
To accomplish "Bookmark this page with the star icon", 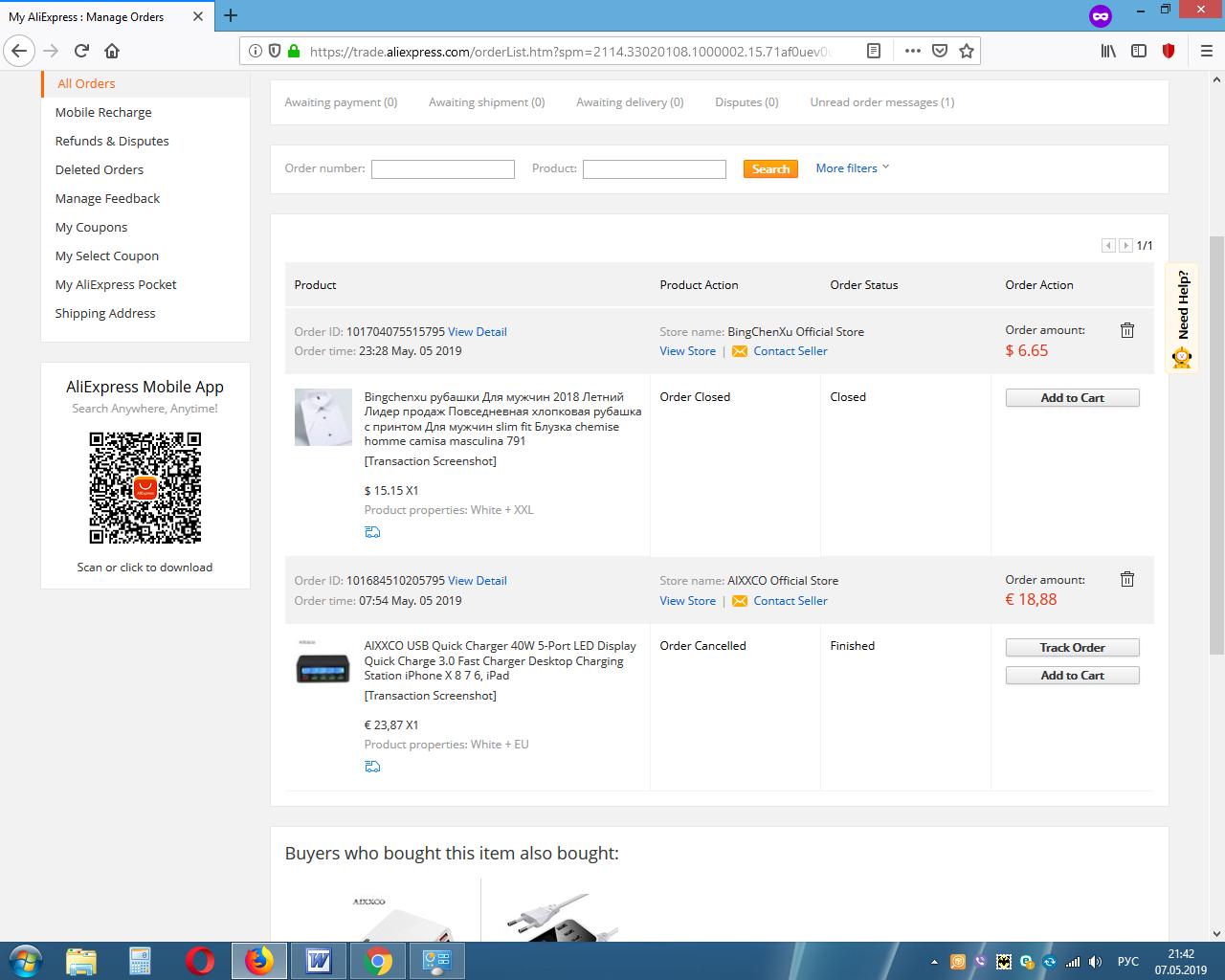I will (967, 51).
